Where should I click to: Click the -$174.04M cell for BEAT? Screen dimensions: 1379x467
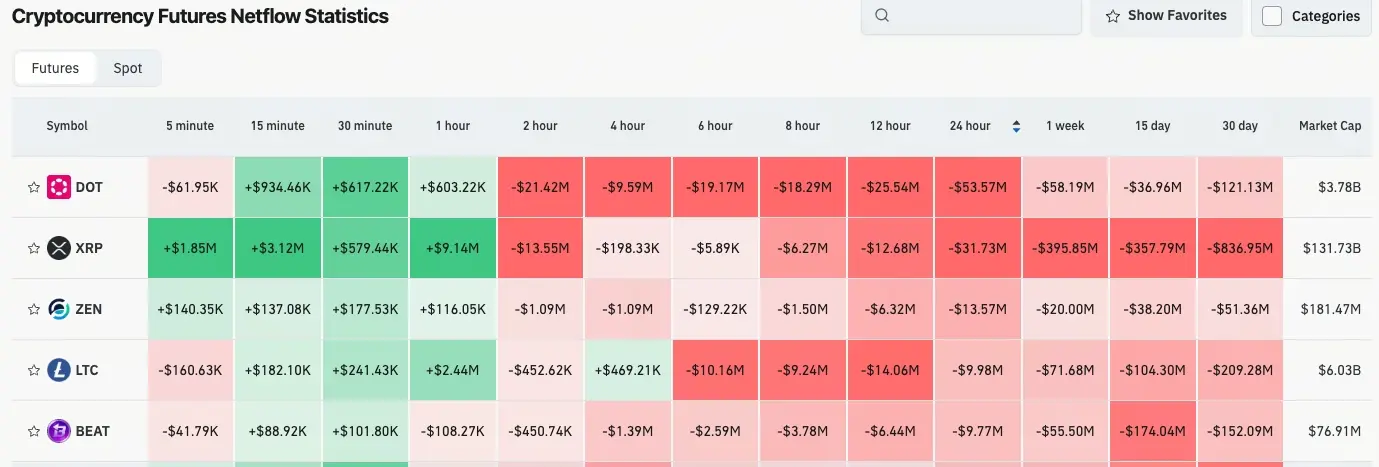pyautogui.click(x=1153, y=431)
